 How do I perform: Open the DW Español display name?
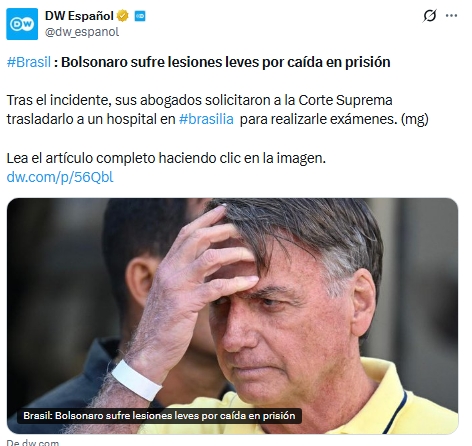79,16
